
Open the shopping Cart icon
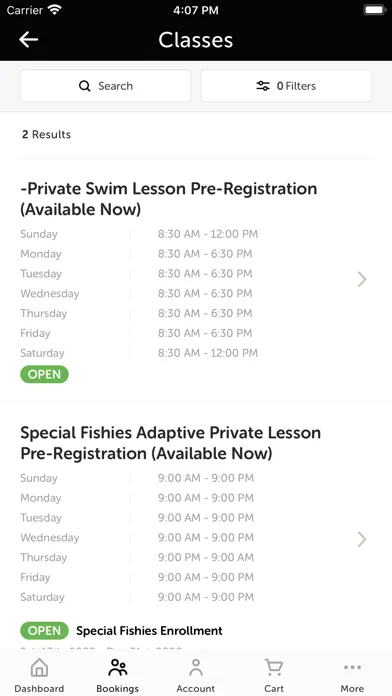tap(274, 667)
